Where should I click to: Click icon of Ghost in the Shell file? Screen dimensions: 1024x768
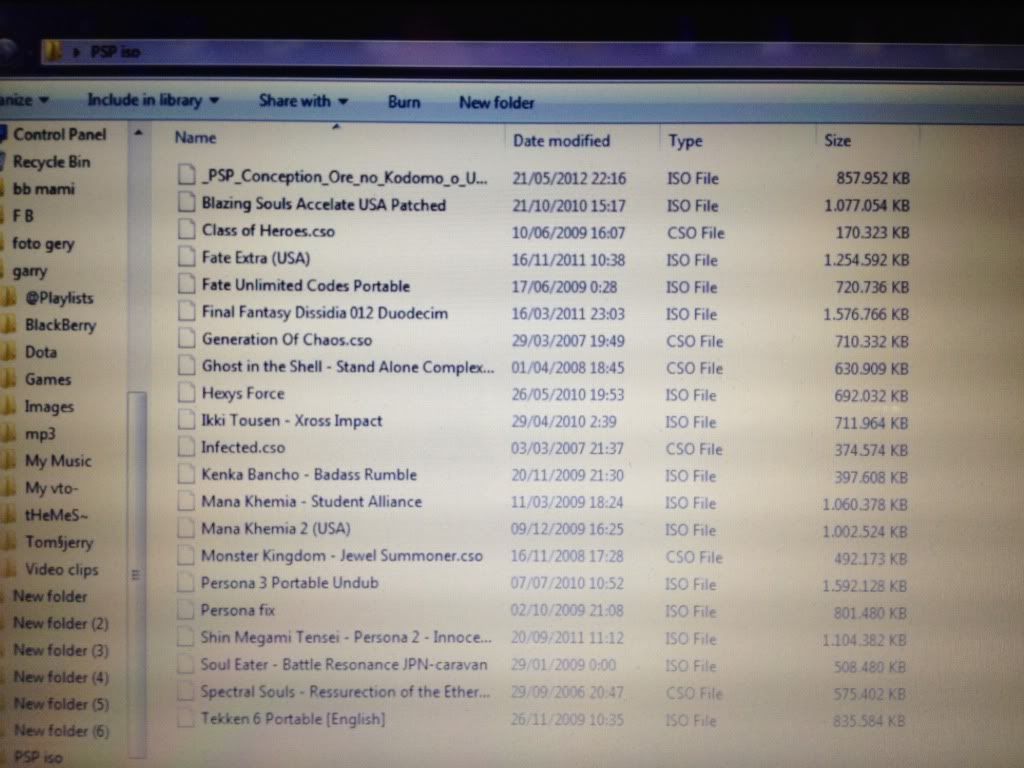point(187,365)
